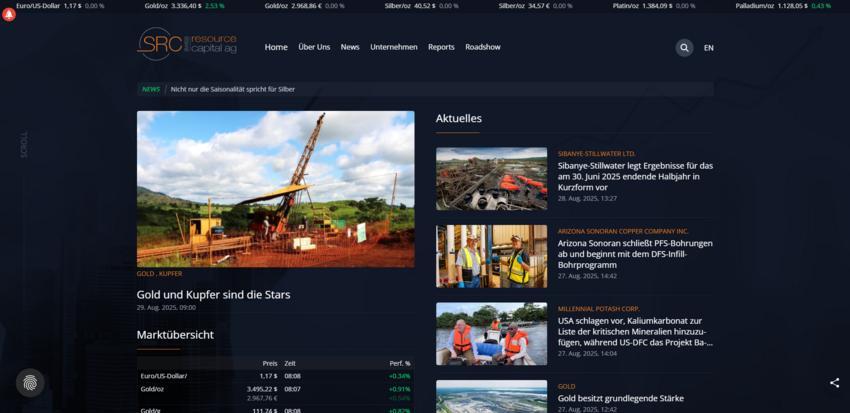850x413 pixels.
Task: Click the Preis column header
Action: pyautogui.click(x=270, y=364)
